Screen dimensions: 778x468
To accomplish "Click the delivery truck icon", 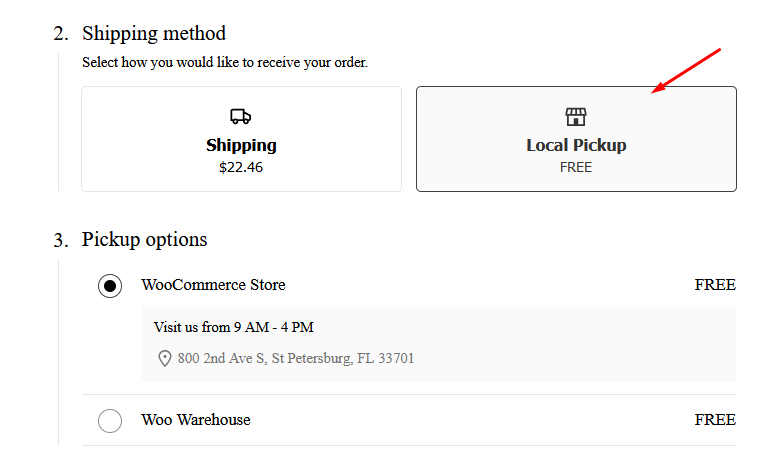I will point(241,117).
